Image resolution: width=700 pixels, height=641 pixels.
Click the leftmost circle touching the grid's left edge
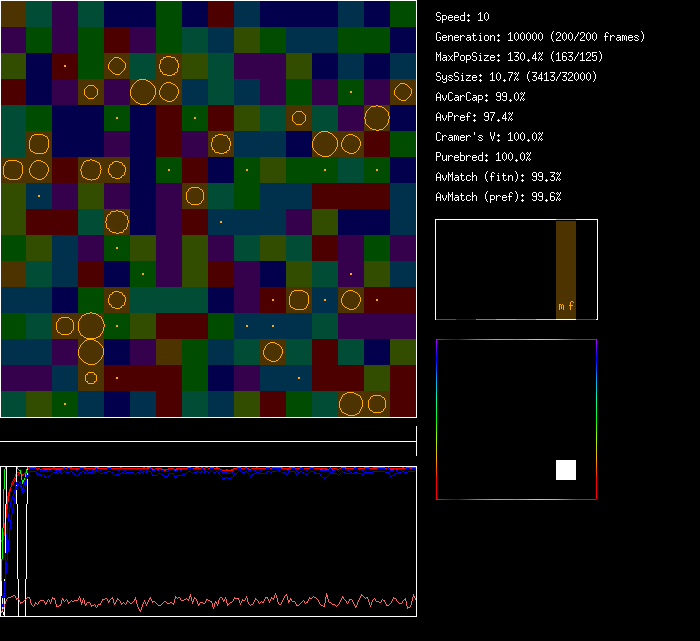coord(13,169)
